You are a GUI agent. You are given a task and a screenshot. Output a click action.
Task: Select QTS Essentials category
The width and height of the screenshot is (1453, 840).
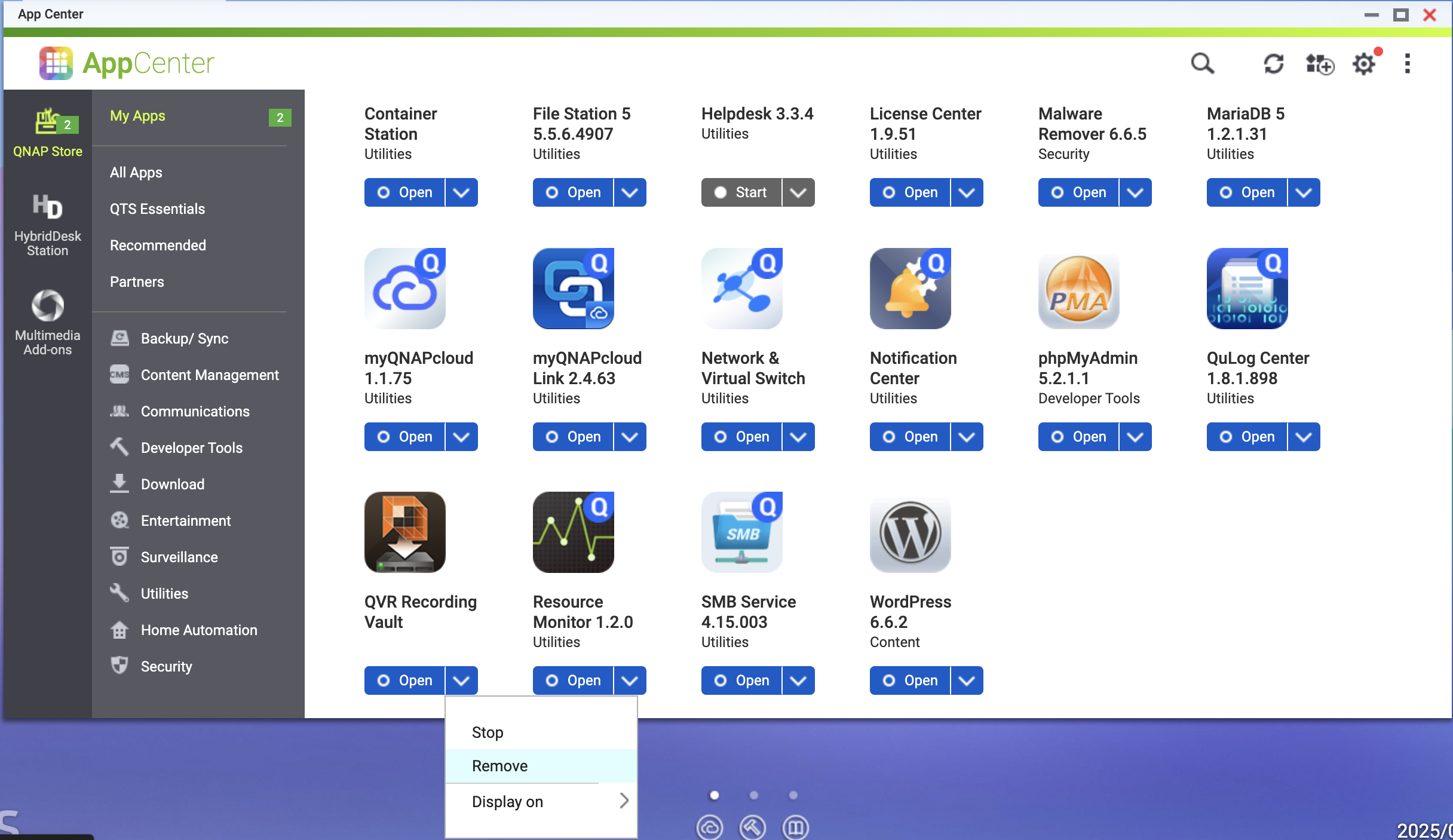157,209
